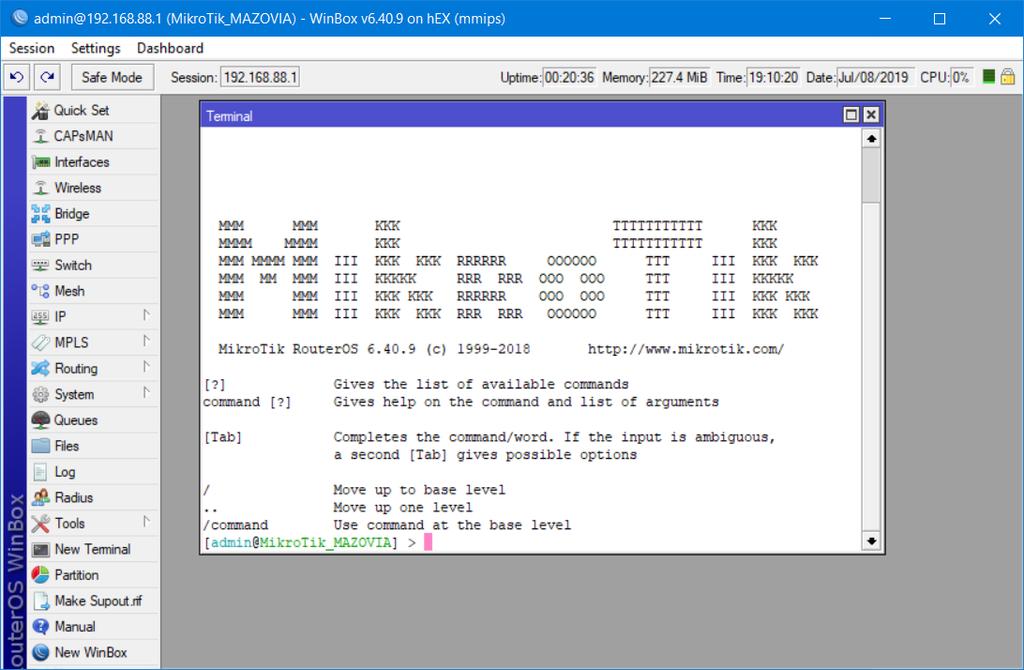Image resolution: width=1024 pixels, height=670 pixels.
Task: Click the CPU value 0%
Action: coord(961,77)
